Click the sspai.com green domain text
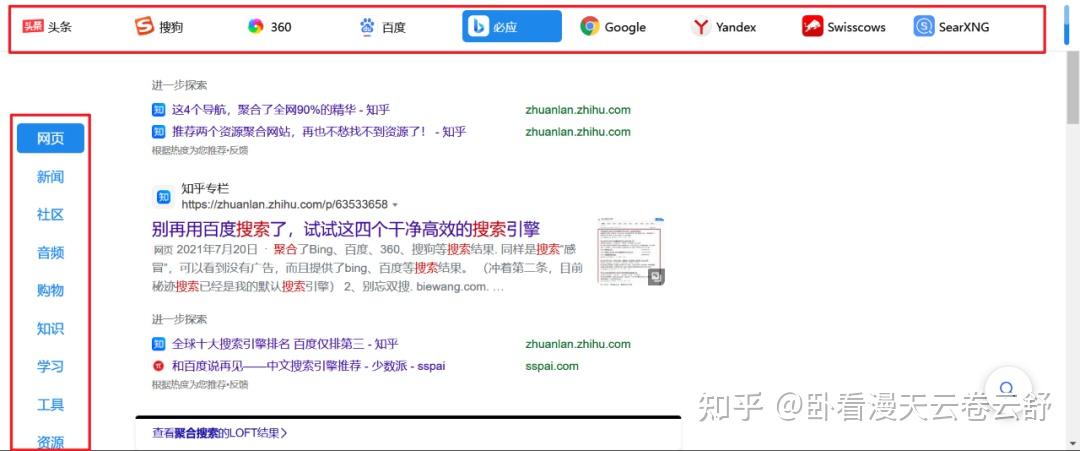This screenshot has width=1080, height=451. [x=552, y=366]
